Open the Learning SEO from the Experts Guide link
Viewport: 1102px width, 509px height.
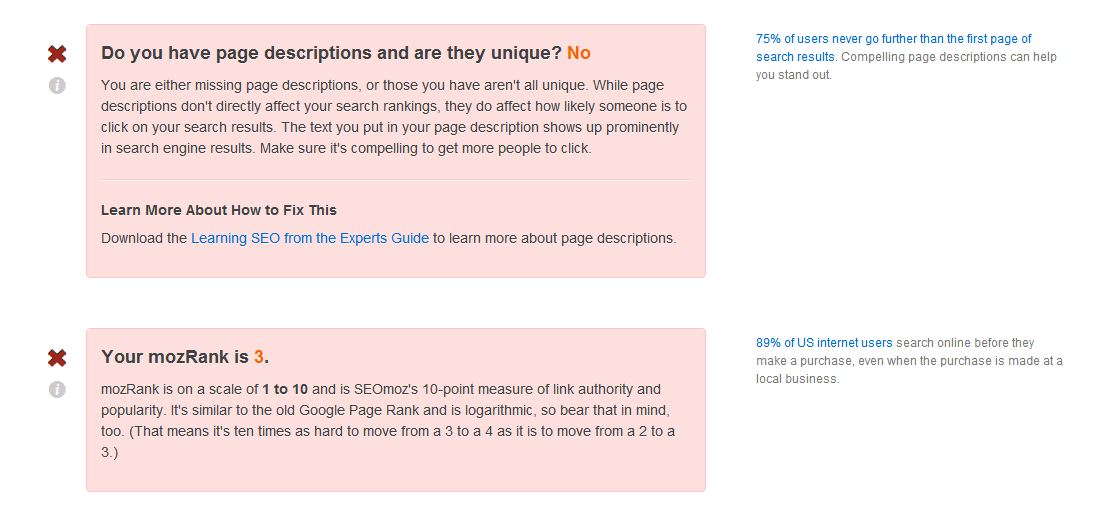click(x=310, y=238)
